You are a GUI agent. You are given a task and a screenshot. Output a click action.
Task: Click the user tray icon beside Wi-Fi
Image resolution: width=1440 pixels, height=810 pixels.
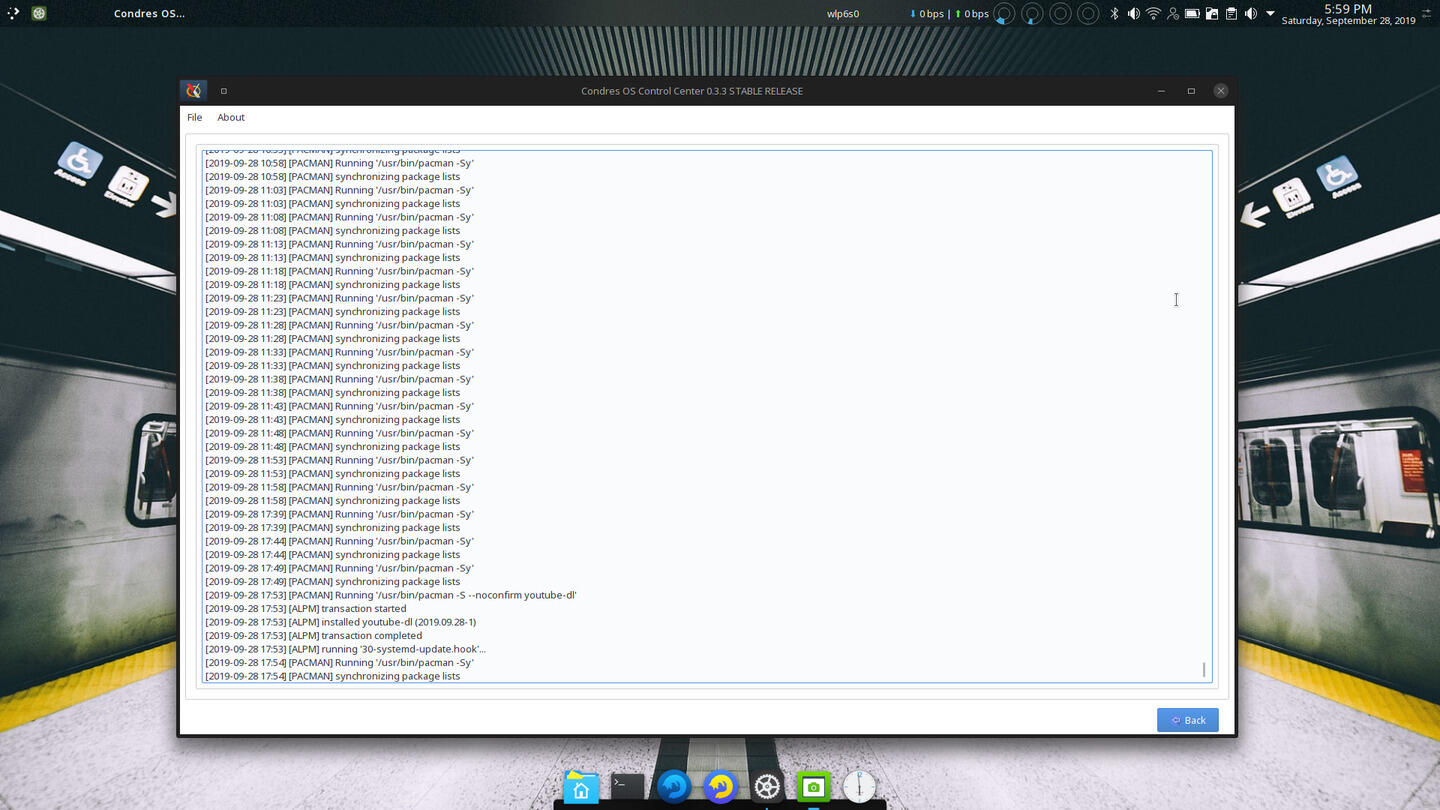tap(1172, 14)
